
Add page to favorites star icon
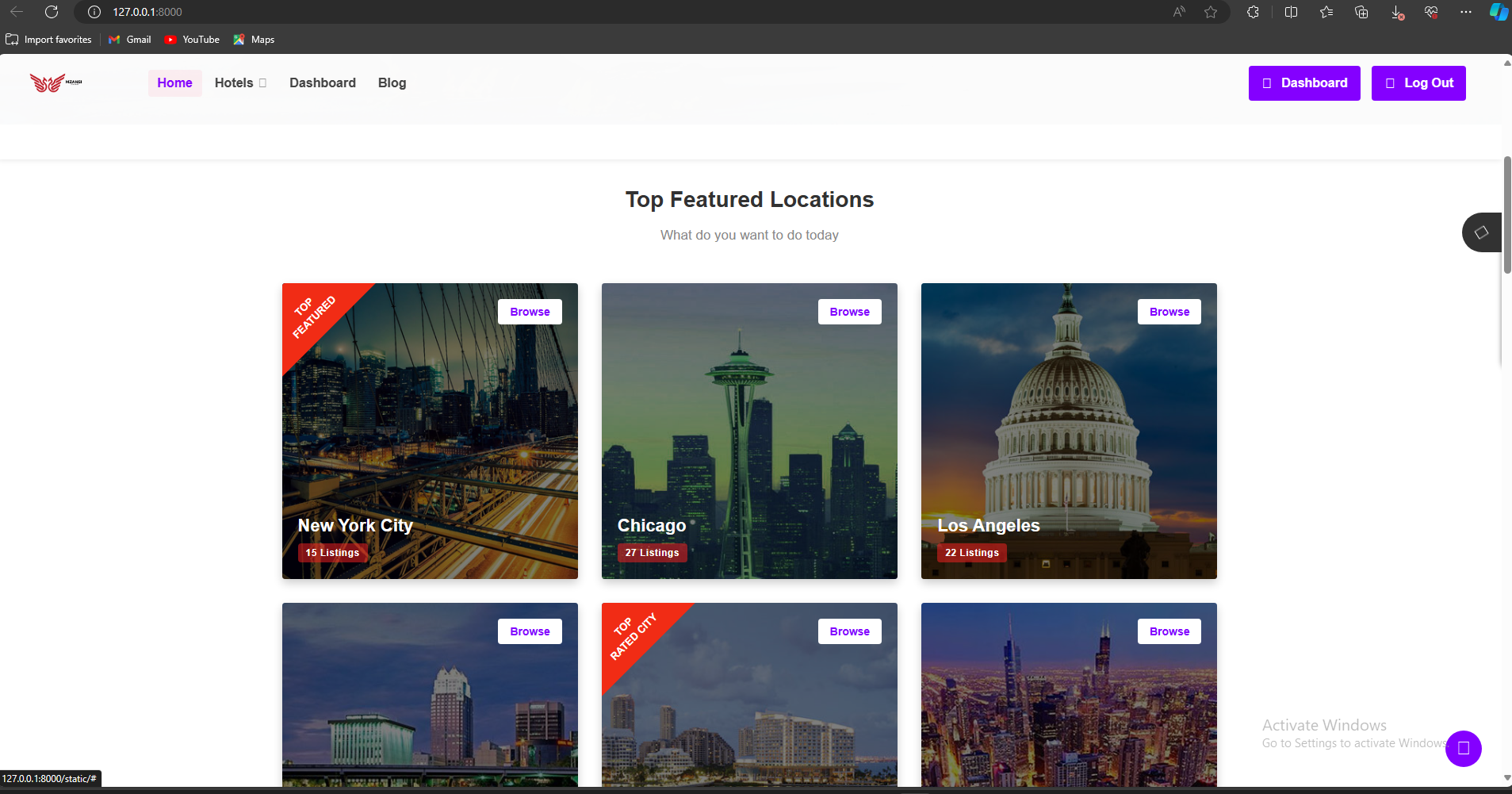tap(1211, 12)
